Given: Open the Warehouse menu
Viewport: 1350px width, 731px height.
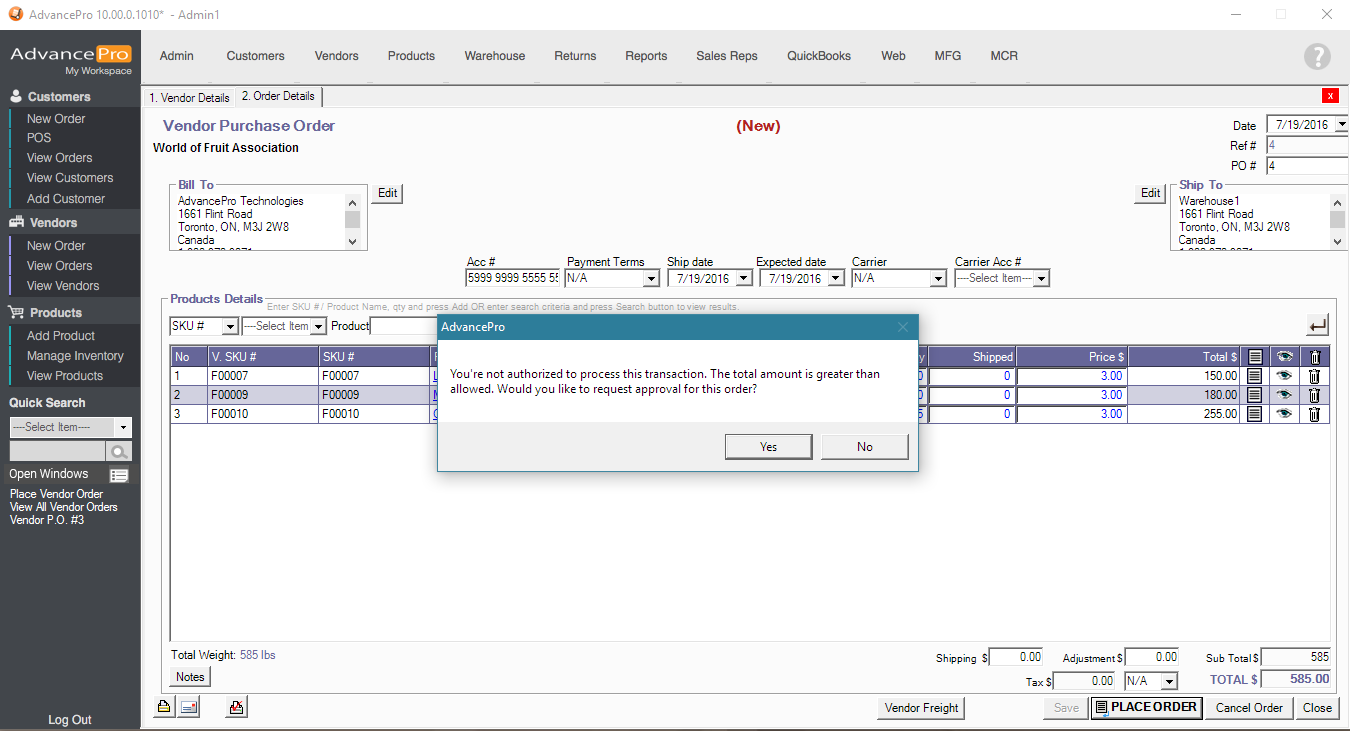Looking at the screenshot, I should coord(494,56).
